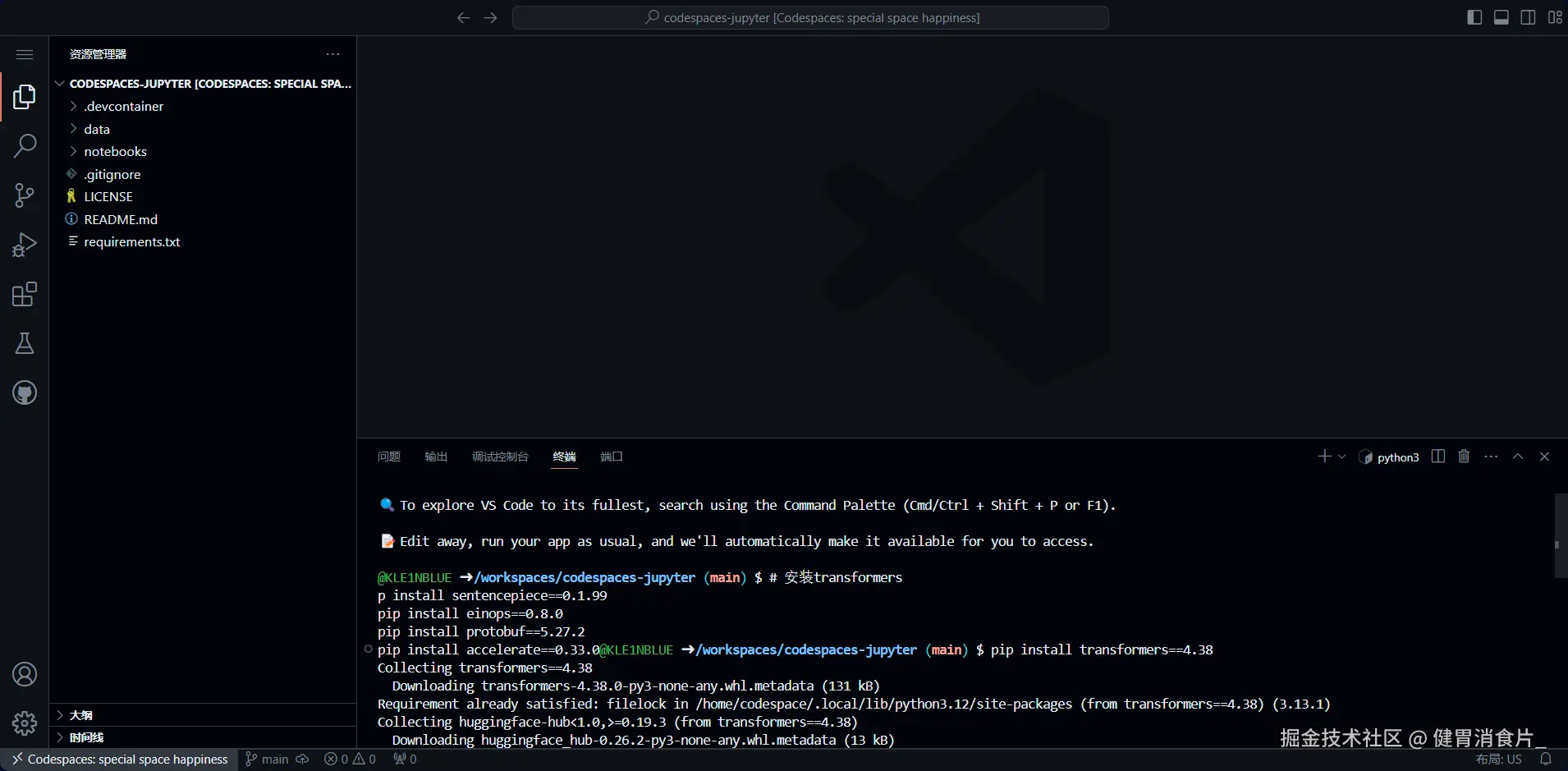Screen dimensions: 1568x771
Task: Open the LICENSE file
Action: [x=203, y=197]
